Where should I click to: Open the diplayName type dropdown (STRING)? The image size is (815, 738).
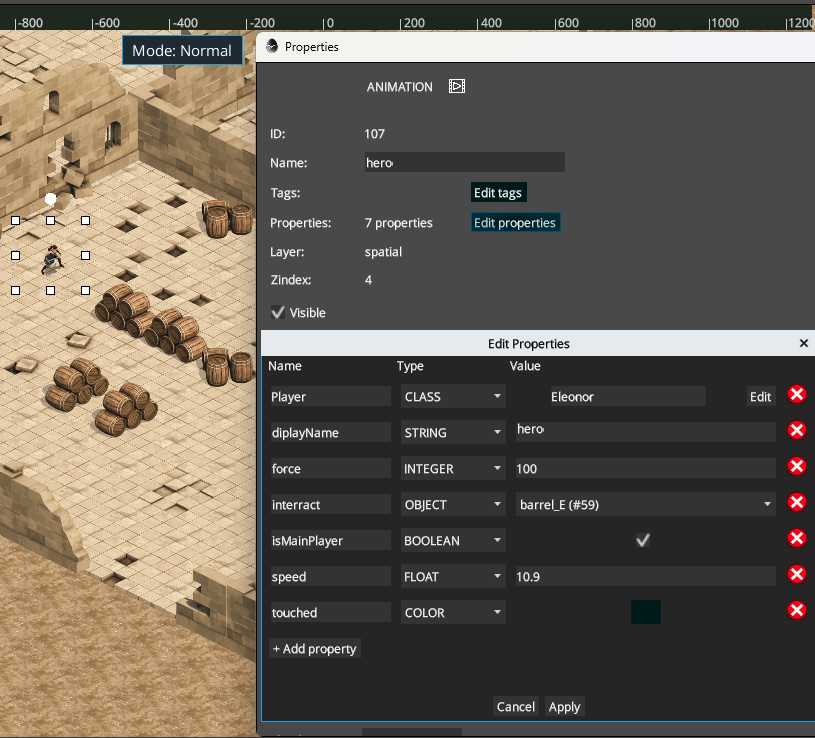tap(453, 432)
